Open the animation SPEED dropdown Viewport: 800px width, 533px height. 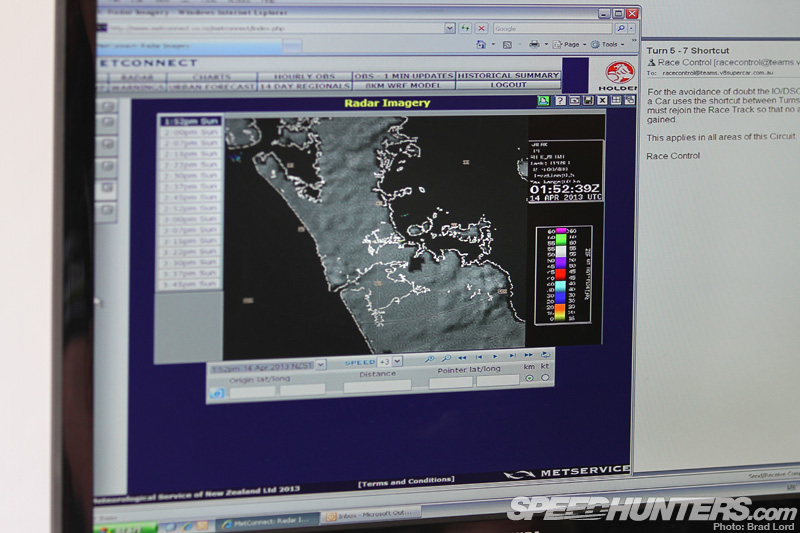pyautogui.click(x=397, y=361)
